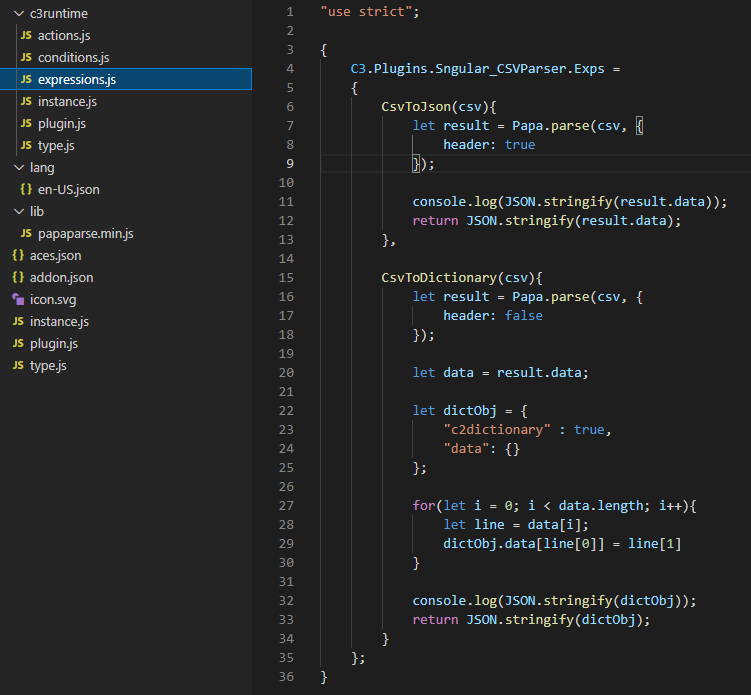Image resolution: width=751 pixels, height=695 pixels.
Task: Click "data" key on line 24
Action: 467,449
